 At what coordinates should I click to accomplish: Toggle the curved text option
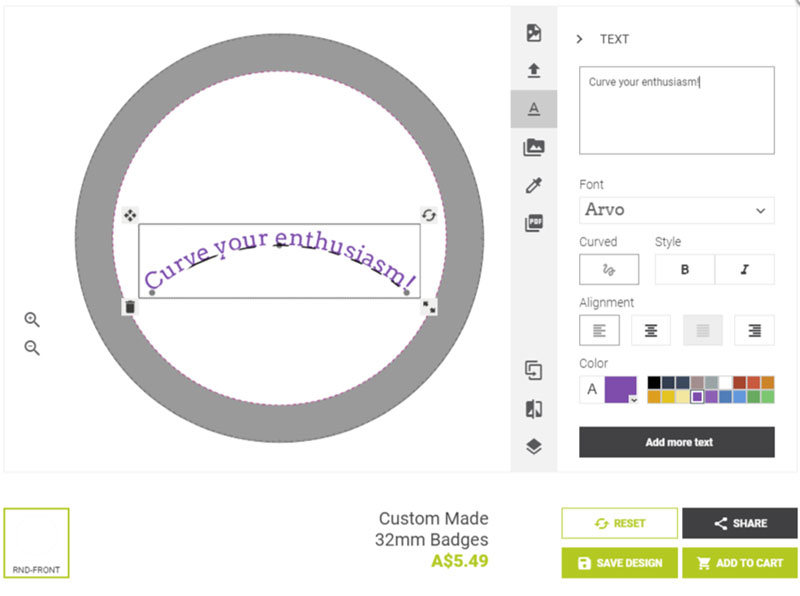click(x=608, y=270)
